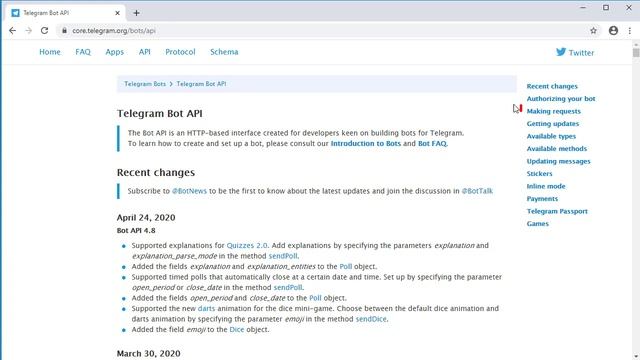The image size is (640, 360).
Task: Open the sendDice method link
Action: point(371,319)
